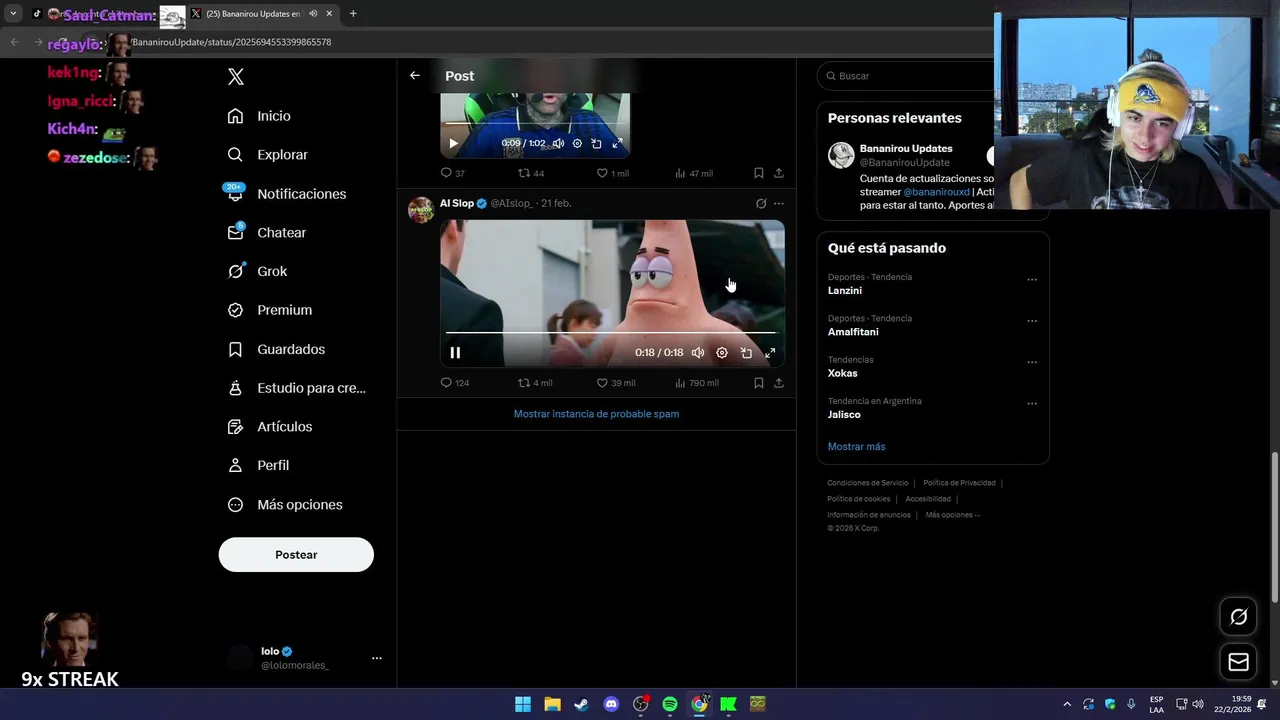Open floating Grok button at bottom right

click(1238, 617)
